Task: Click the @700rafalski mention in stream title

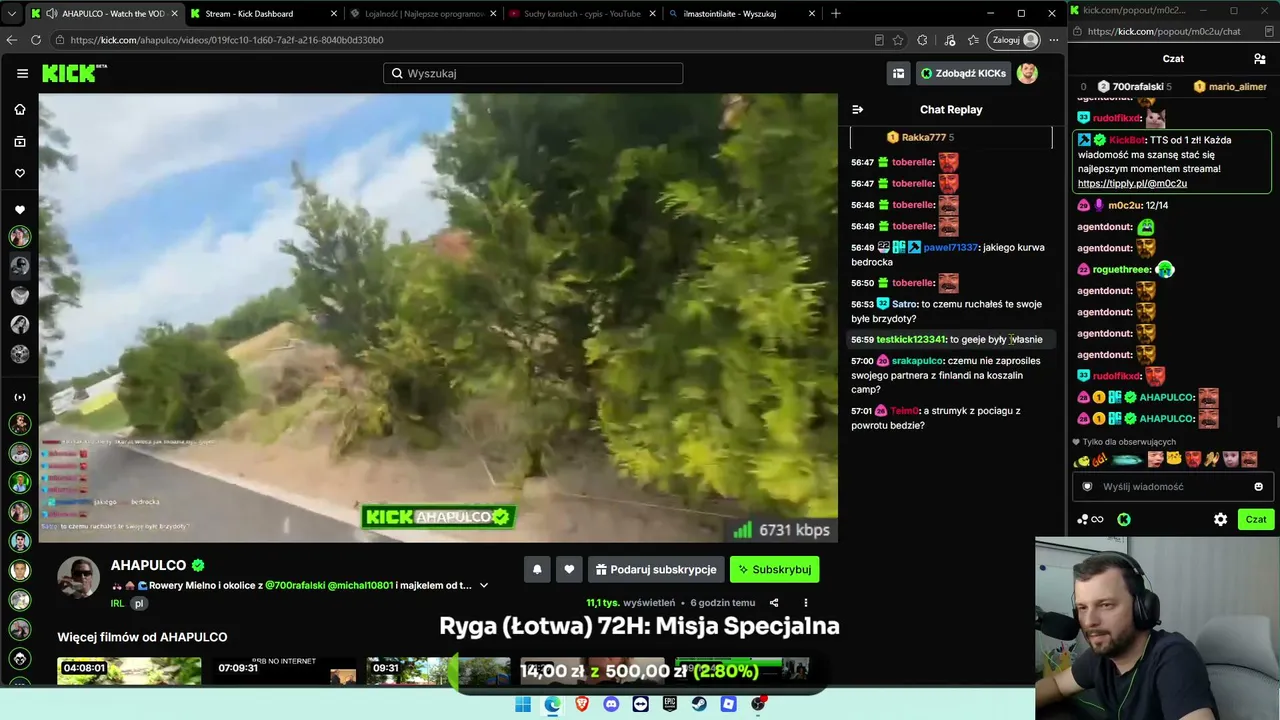Action: pos(294,586)
